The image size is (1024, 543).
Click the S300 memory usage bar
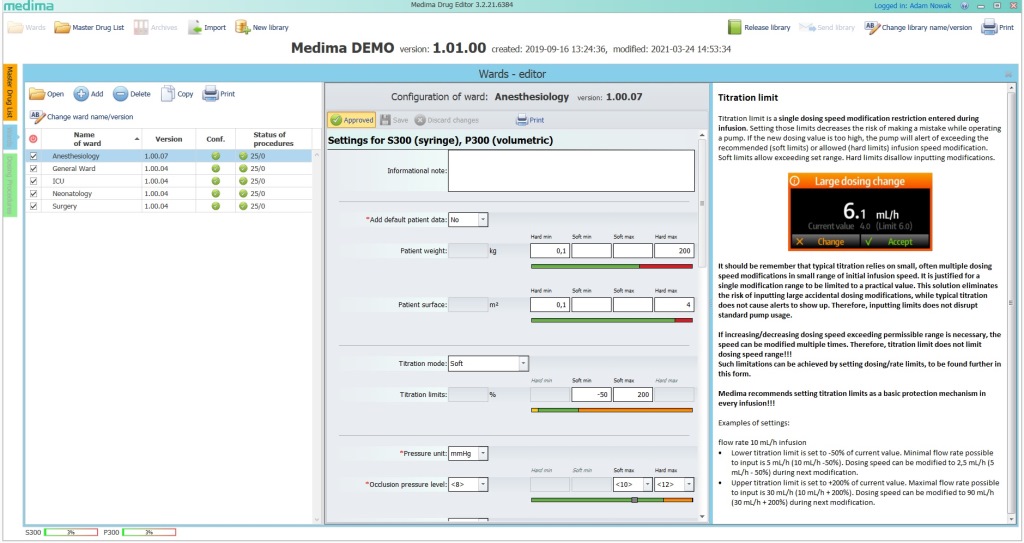71,533
